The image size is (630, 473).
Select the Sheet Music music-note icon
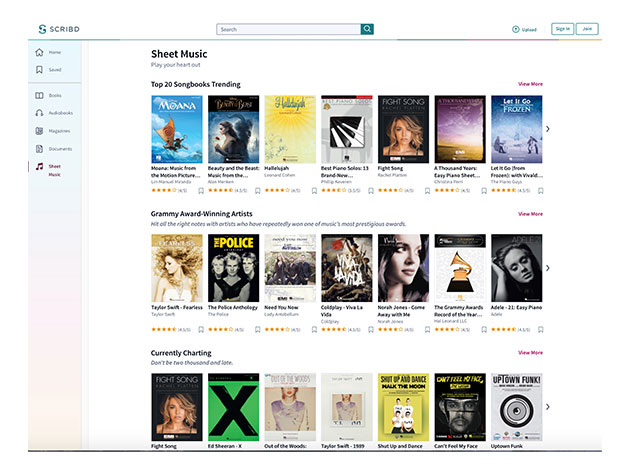click(x=39, y=166)
